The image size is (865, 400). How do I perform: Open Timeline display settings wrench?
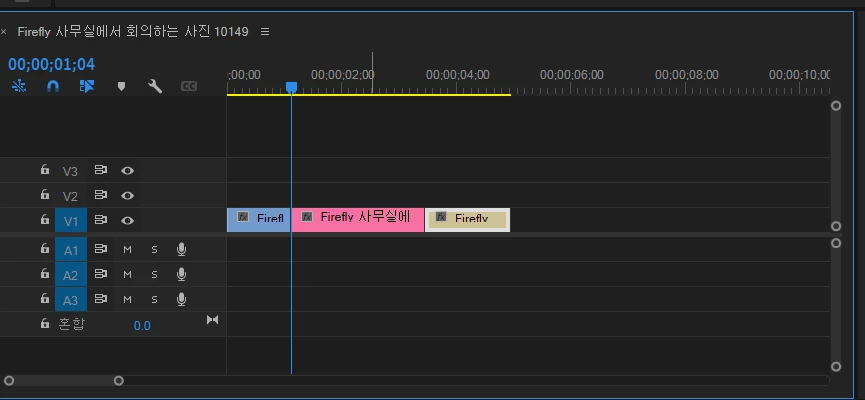[155, 86]
